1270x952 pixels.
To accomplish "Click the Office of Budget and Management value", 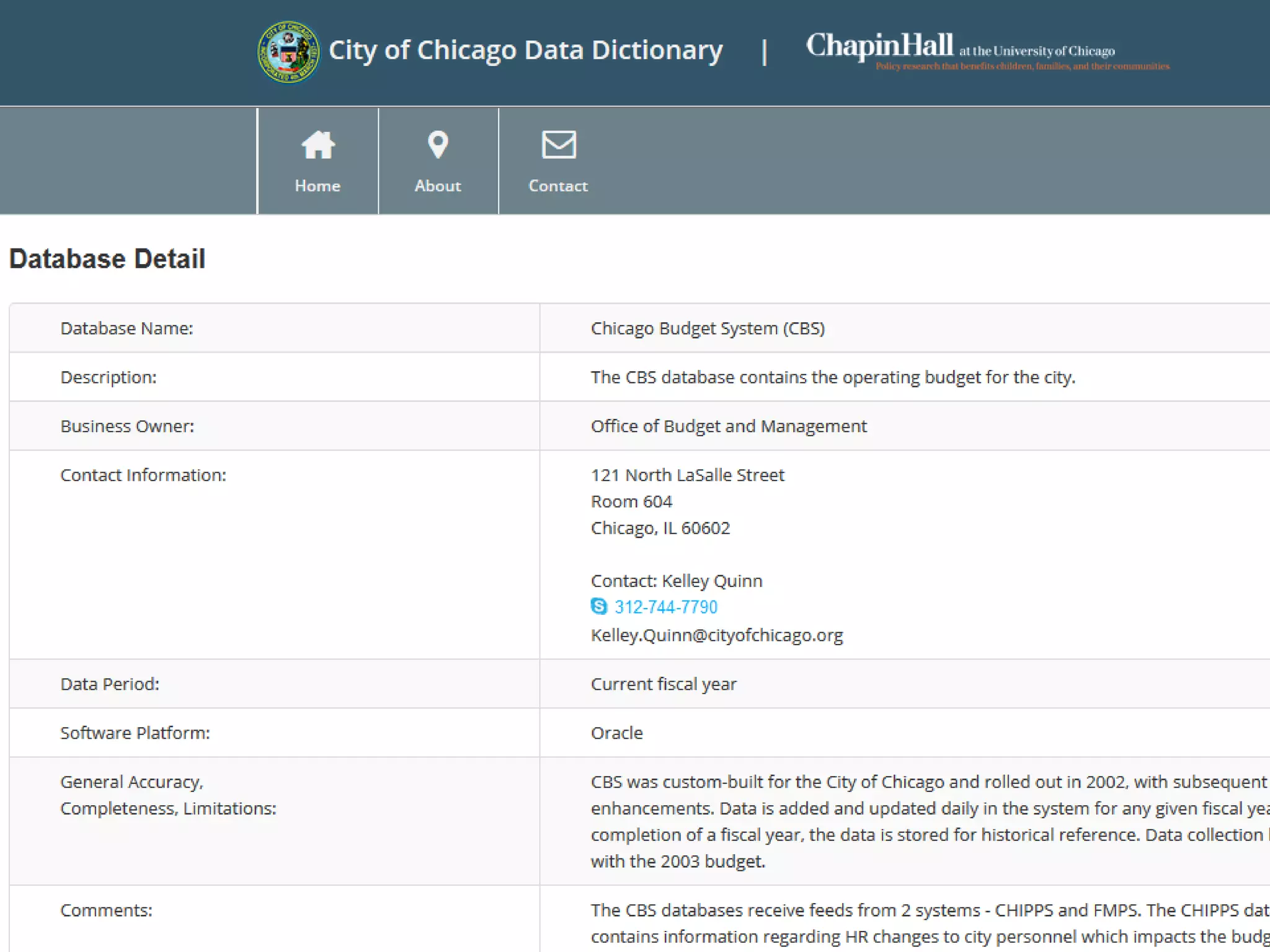I will point(729,426).
